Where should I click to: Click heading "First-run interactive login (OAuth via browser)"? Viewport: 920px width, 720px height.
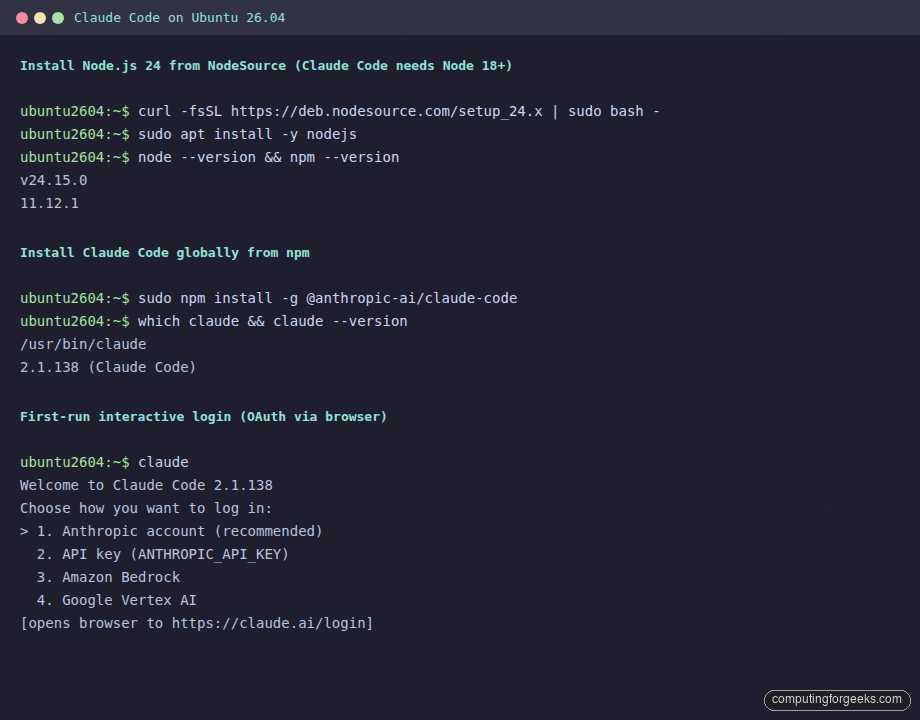tap(204, 417)
